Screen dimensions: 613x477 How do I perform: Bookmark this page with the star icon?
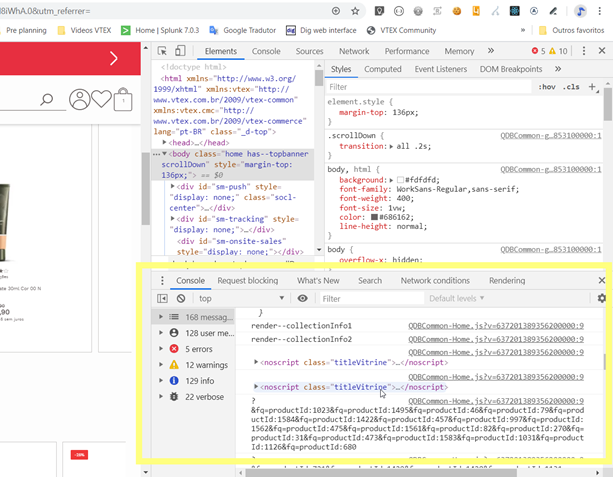coord(356,11)
